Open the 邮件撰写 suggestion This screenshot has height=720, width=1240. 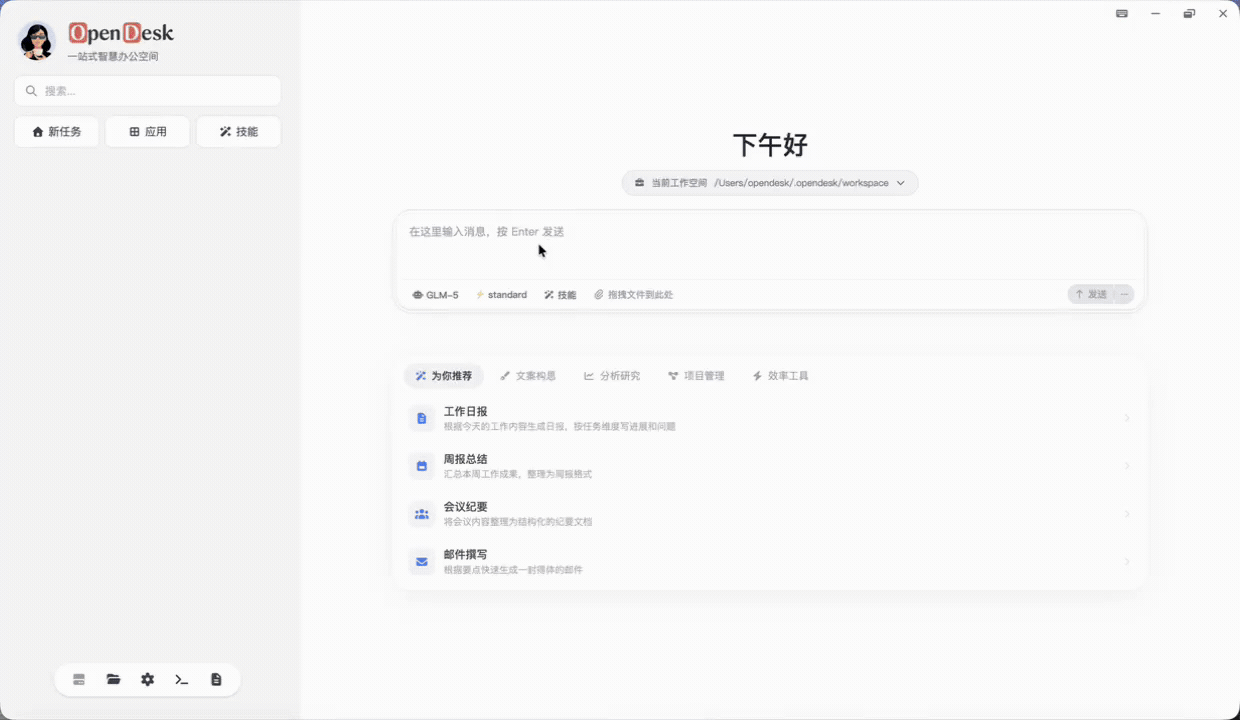(770, 562)
